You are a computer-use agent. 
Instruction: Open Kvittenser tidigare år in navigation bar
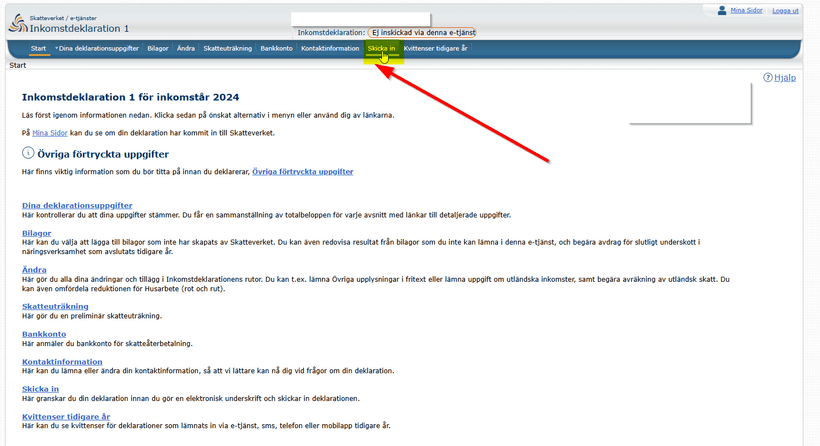[x=435, y=48]
